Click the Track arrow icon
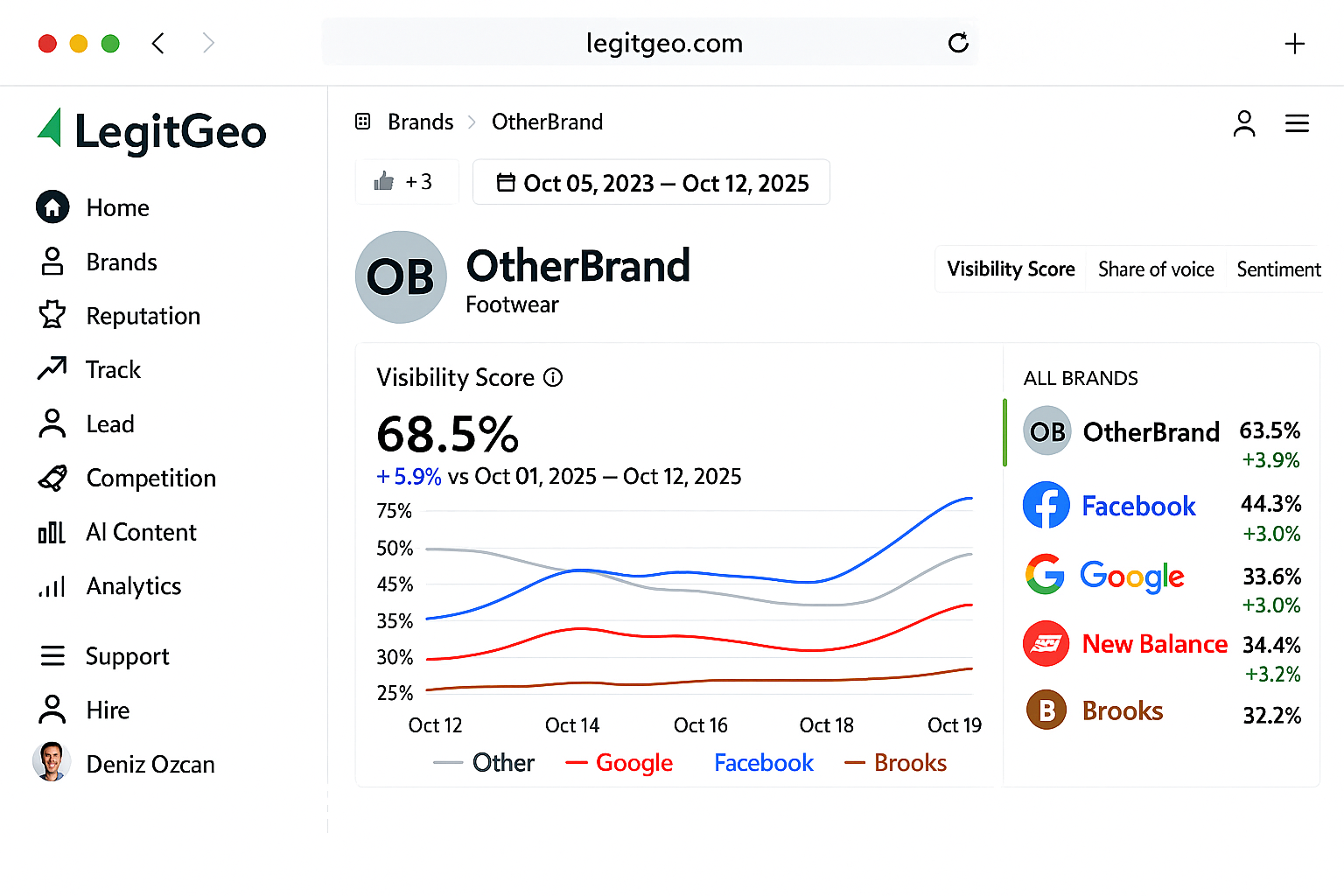The height and width of the screenshot is (896, 1344). click(52, 369)
